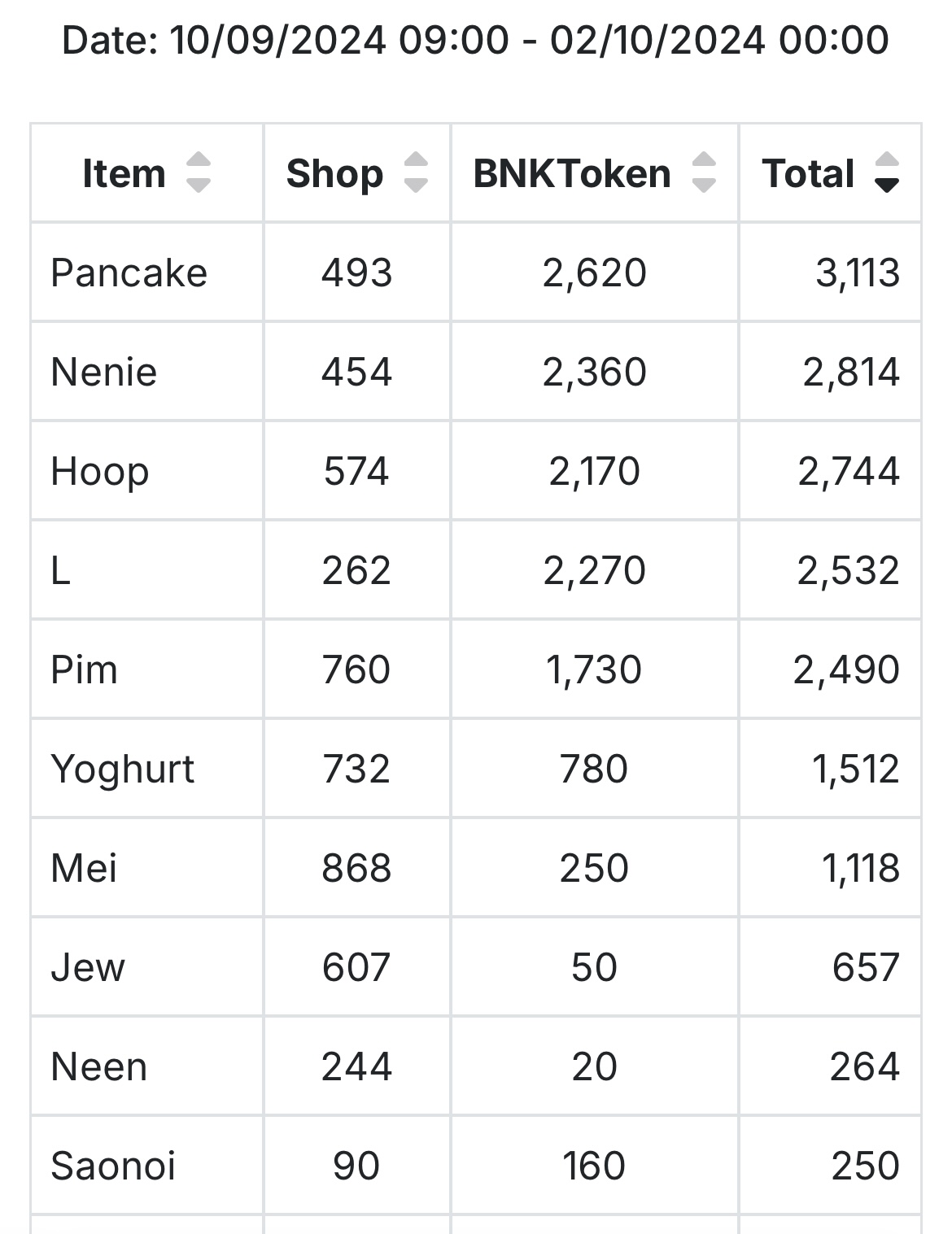
Task: Select the Pancake row name
Action: [x=129, y=273]
